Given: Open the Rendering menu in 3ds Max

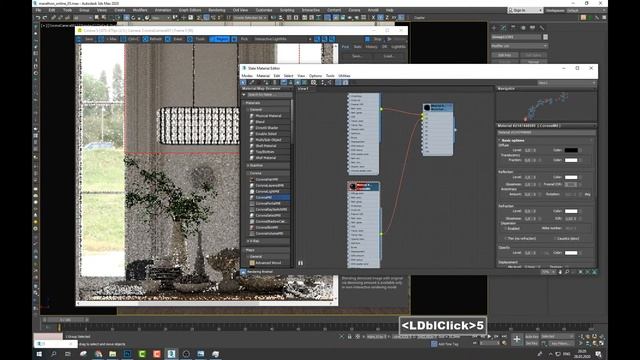Looking at the screenshot, I should click(217, 10).
